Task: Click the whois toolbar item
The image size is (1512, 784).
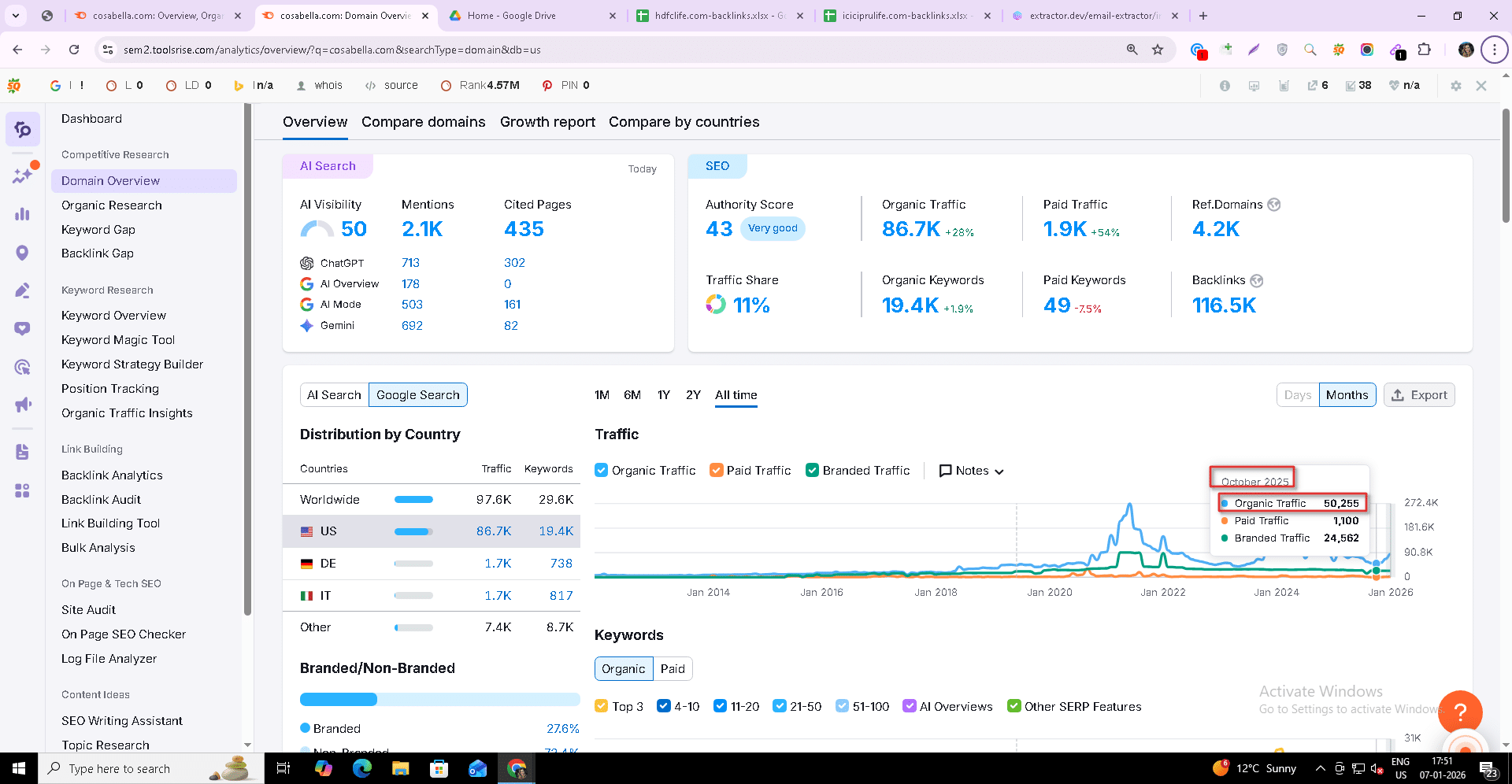Action: click(320, 86)
